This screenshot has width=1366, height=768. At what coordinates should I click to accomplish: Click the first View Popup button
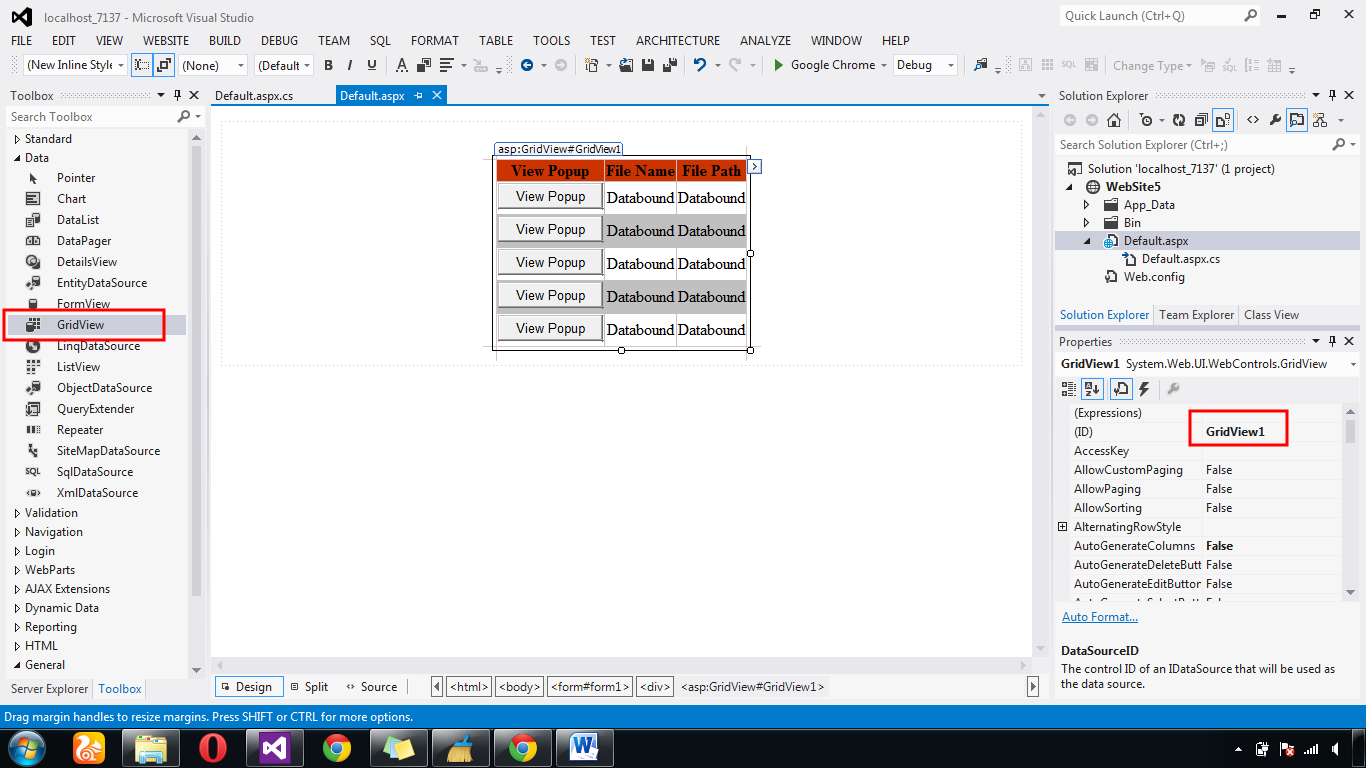[550, 197]
